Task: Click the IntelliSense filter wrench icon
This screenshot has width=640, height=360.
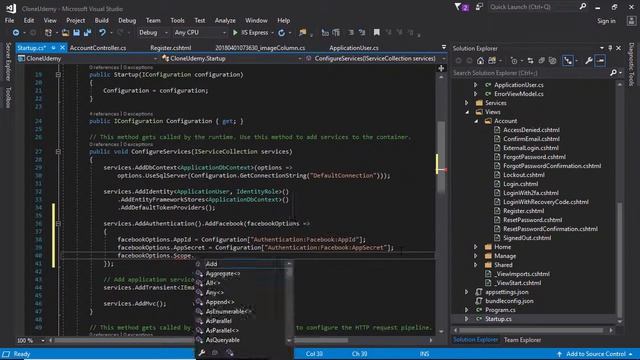Action: (202, 353)
